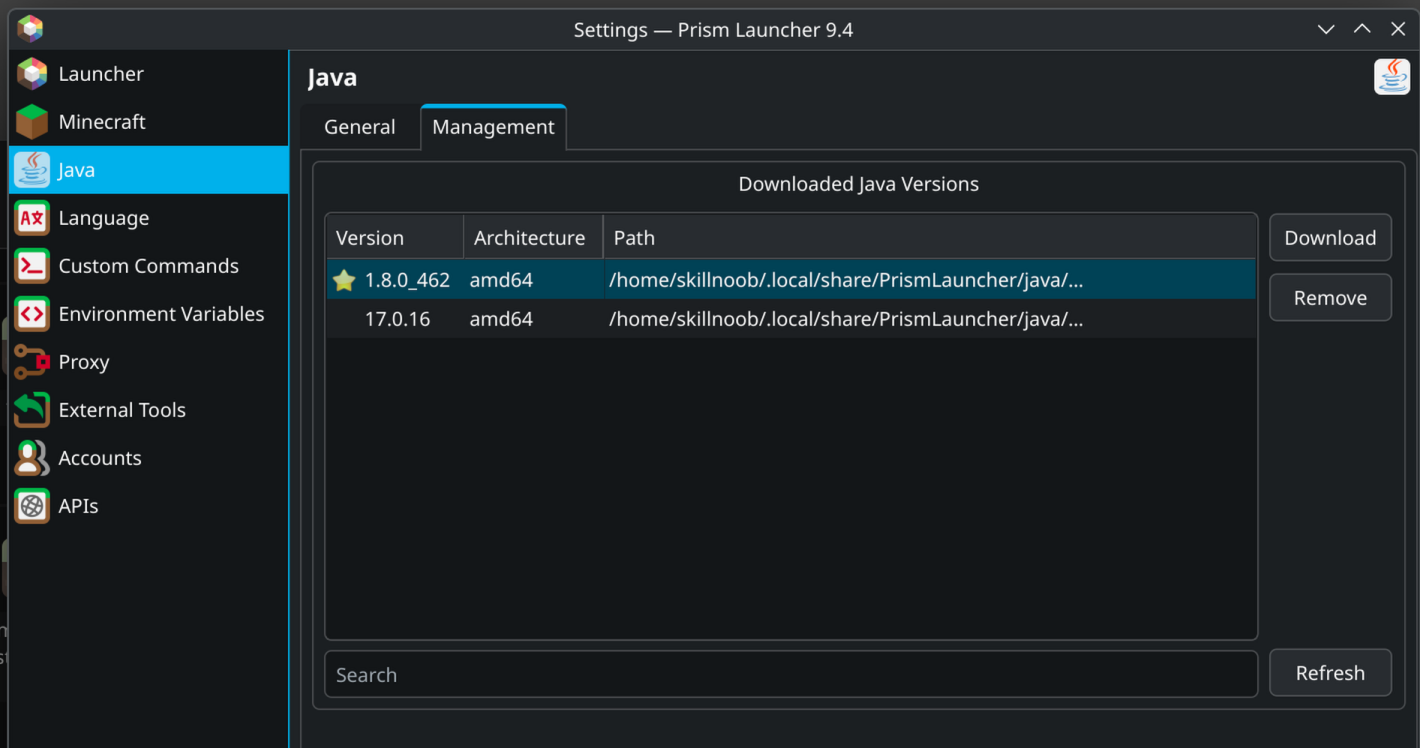Open the Proxy settings icon
Image resolution: width=1420 pixels, height=748 pixels.
coord(32,362)
